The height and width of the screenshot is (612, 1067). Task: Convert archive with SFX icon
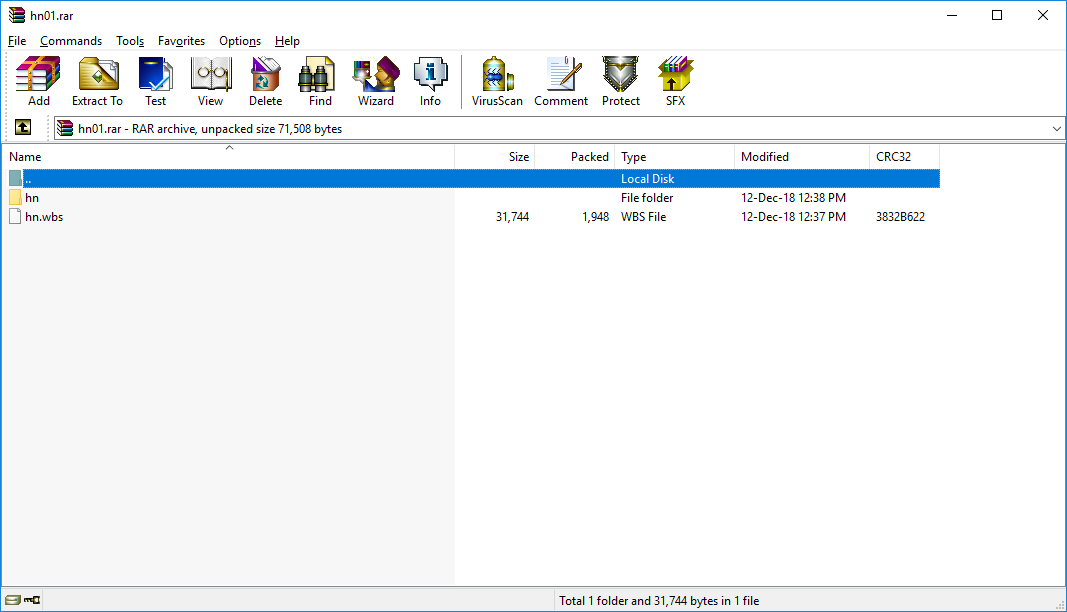pyautogui.click(x=675, y=81)
